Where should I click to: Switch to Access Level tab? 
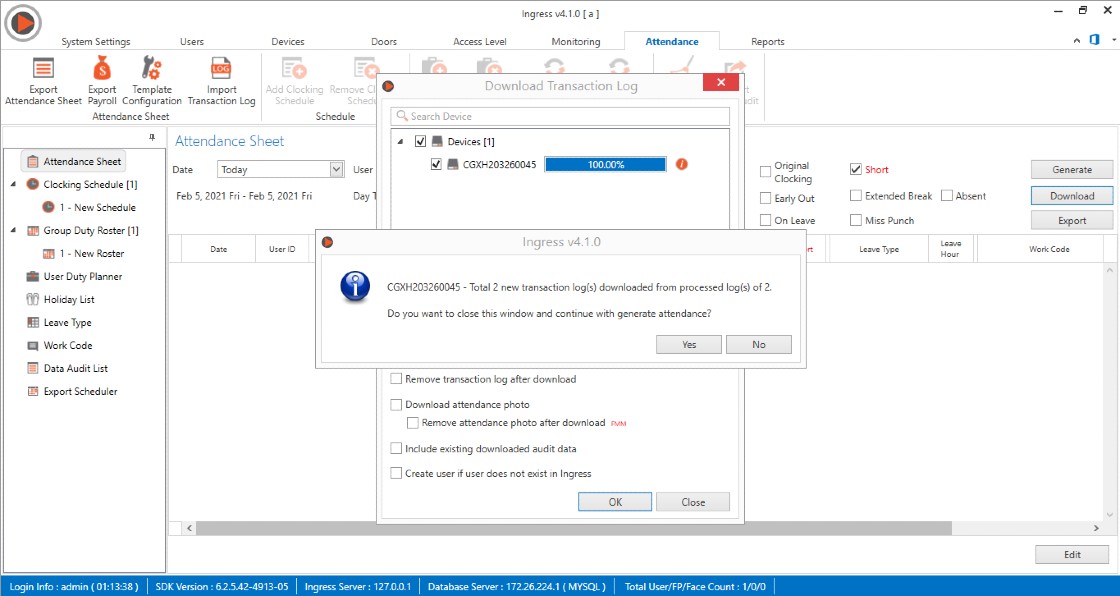point(480,41)
